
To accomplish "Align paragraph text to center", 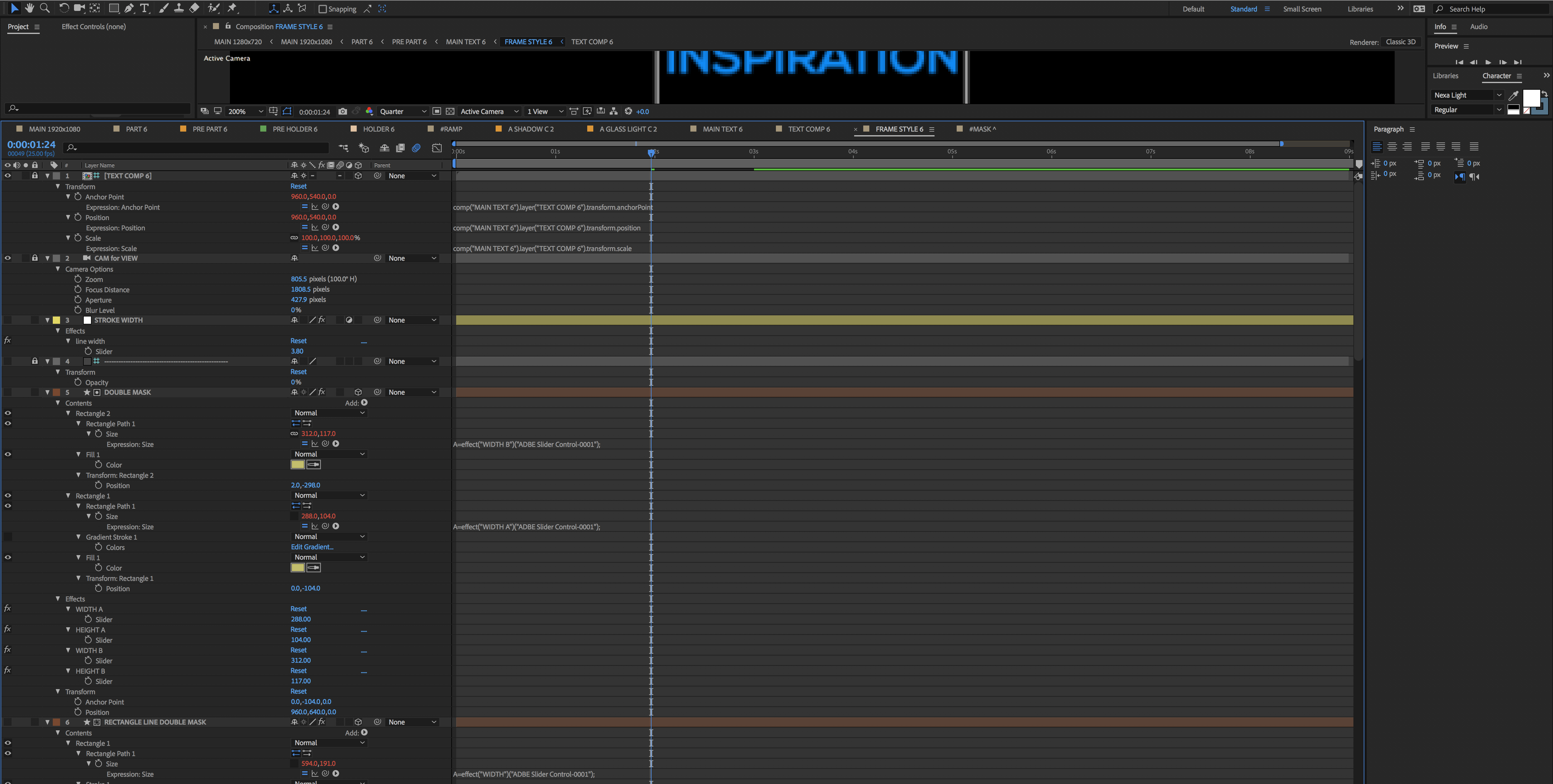I will coord(1392,146).
